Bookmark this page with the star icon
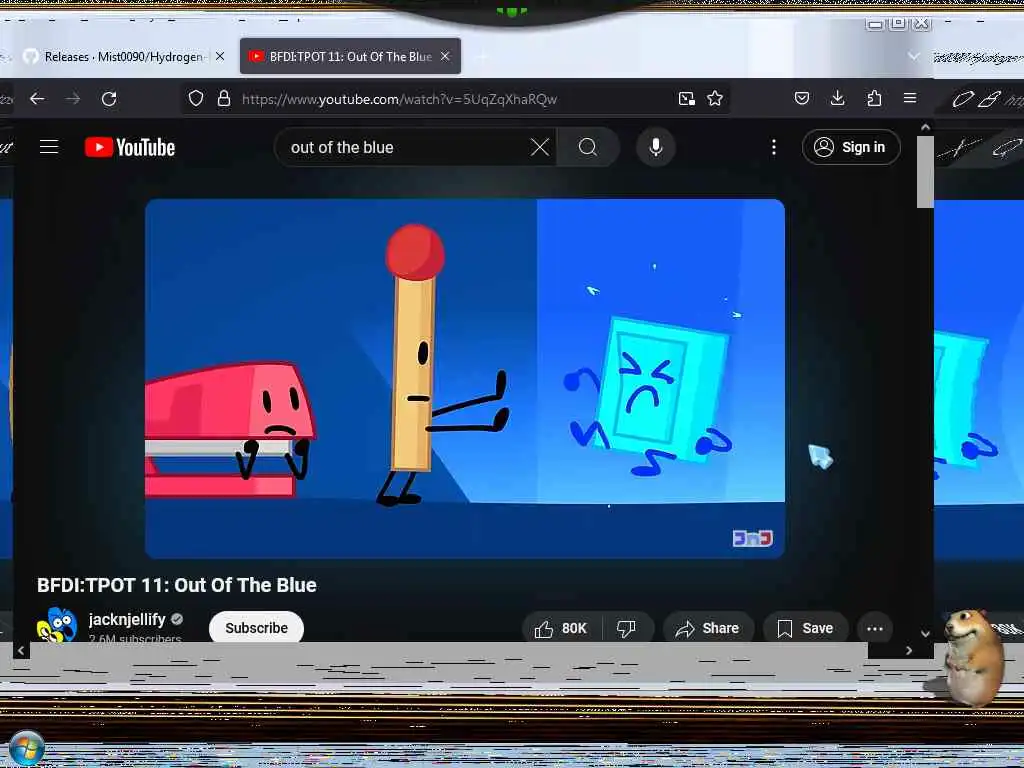This screenshot has width=1024, height=768. coord(715,99)
